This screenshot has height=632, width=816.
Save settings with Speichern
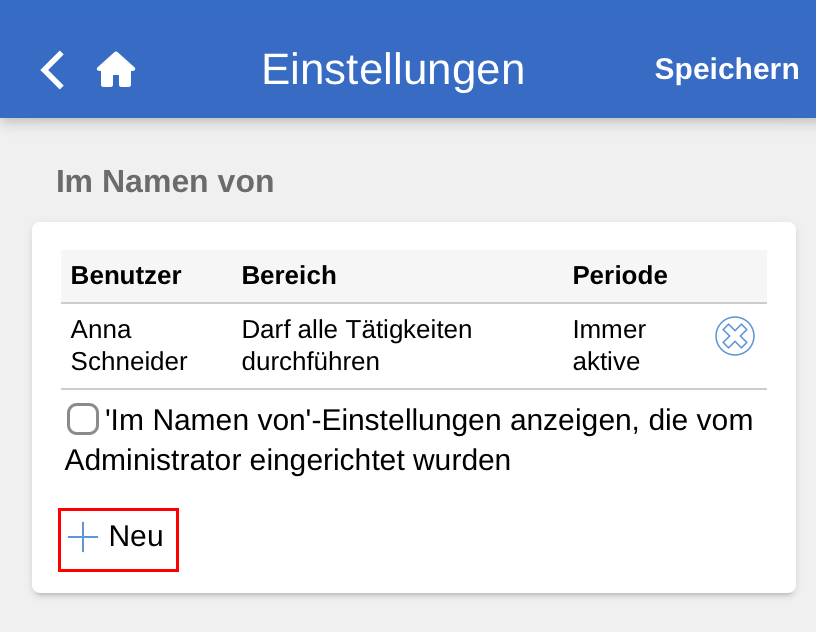coord(726,69)
